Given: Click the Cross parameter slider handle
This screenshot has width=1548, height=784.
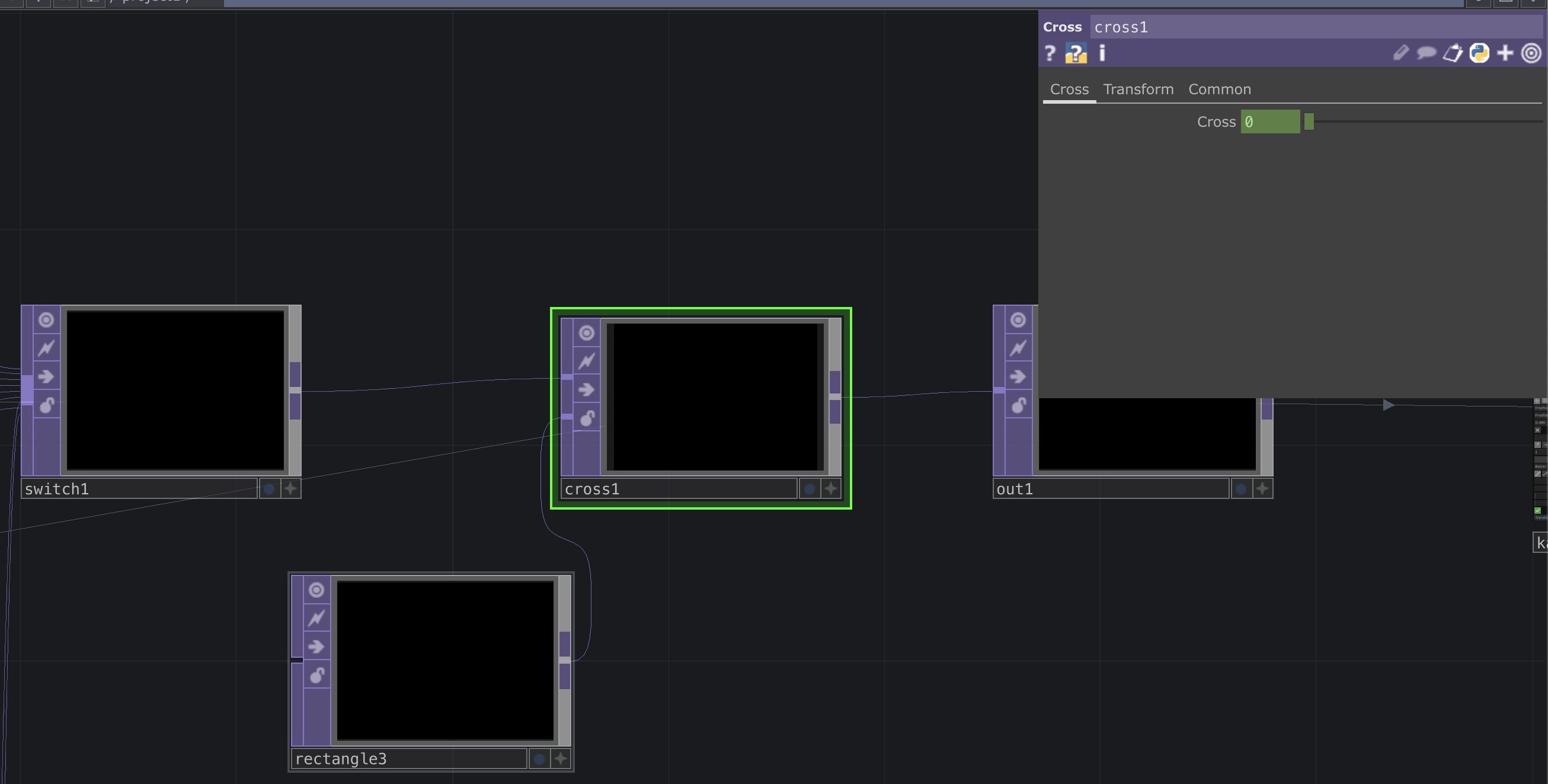Looking at the screenshot, I should [1309, 122].
